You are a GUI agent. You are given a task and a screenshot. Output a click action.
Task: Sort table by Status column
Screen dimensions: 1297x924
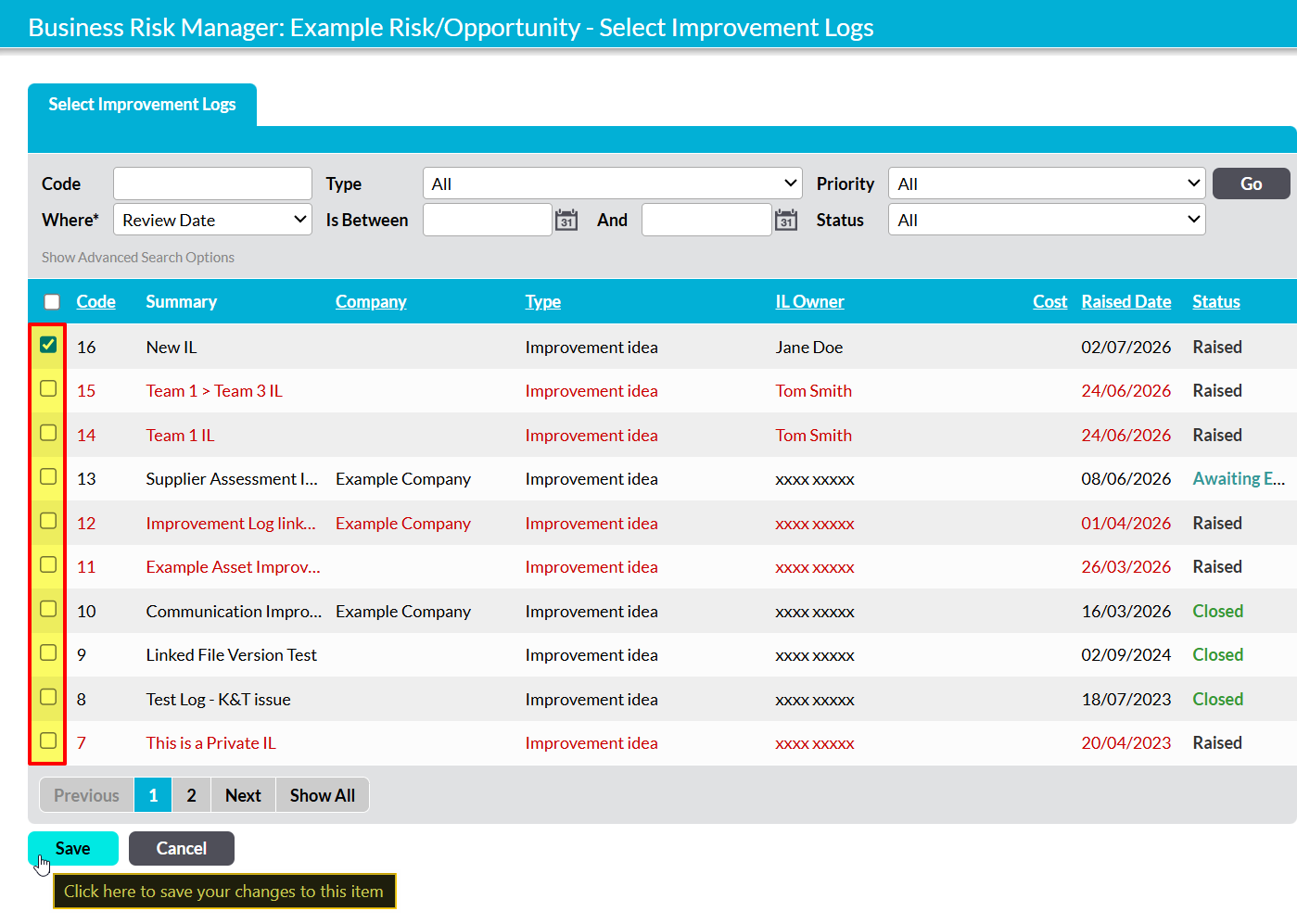tap(1215, 301)
